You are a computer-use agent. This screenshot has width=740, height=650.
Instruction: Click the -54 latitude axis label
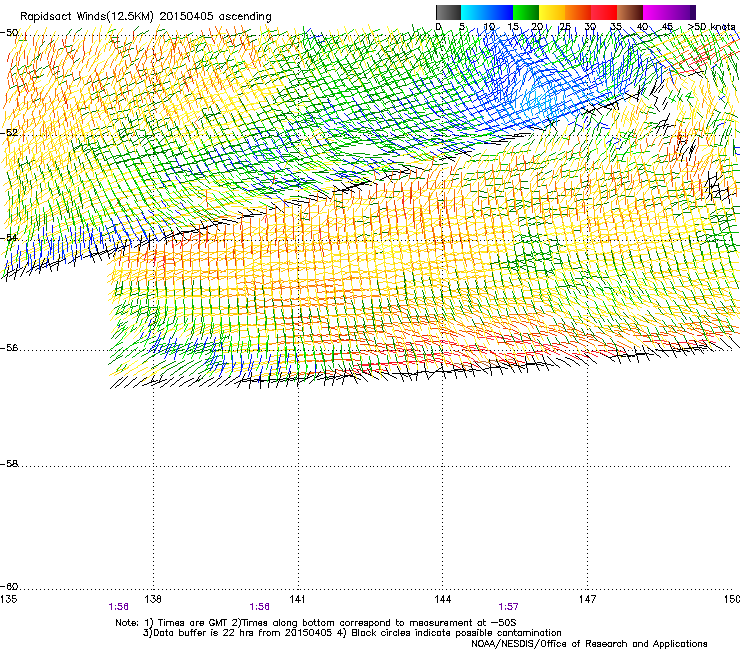[9, 237]
